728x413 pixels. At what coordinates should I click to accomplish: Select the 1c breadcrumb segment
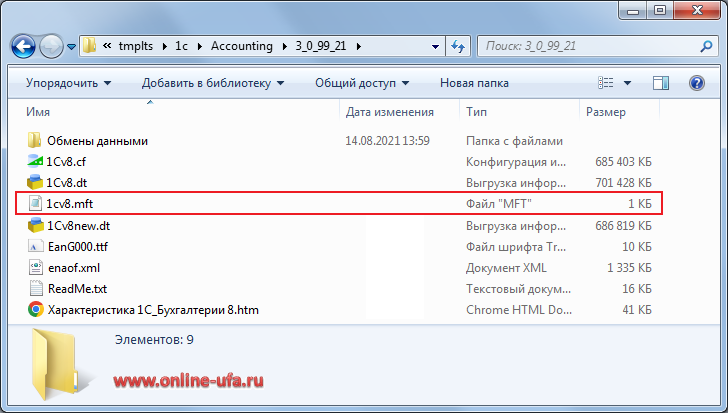[x=181, y=46]
